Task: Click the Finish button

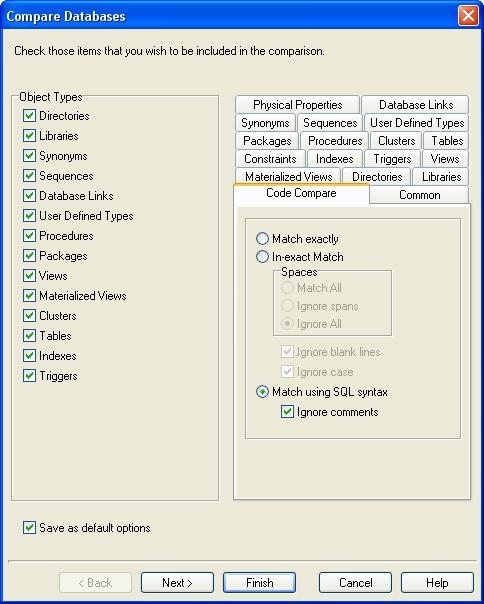Action: click(259, 583)
